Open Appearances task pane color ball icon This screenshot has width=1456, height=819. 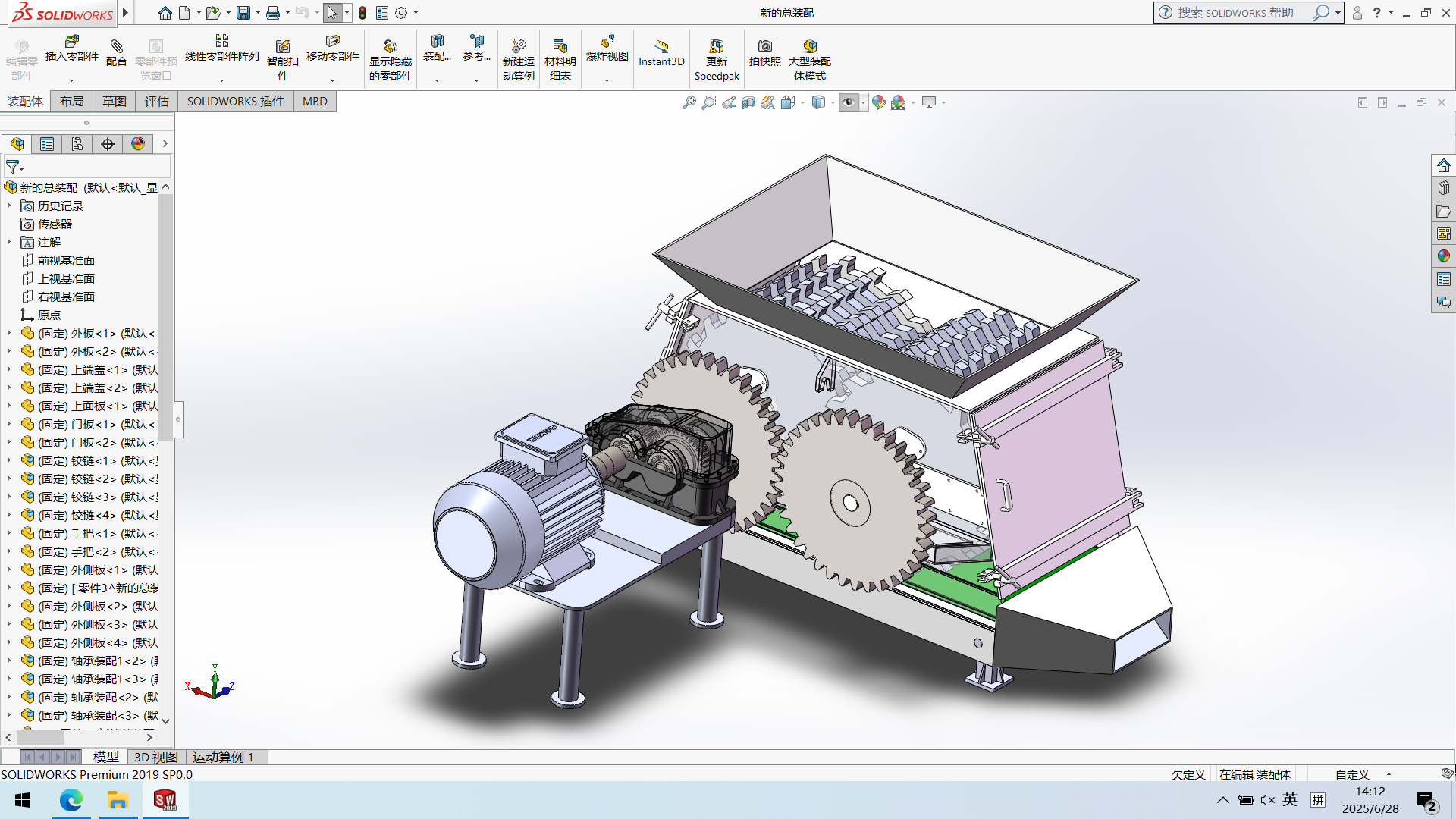[x=1444, y=256]
